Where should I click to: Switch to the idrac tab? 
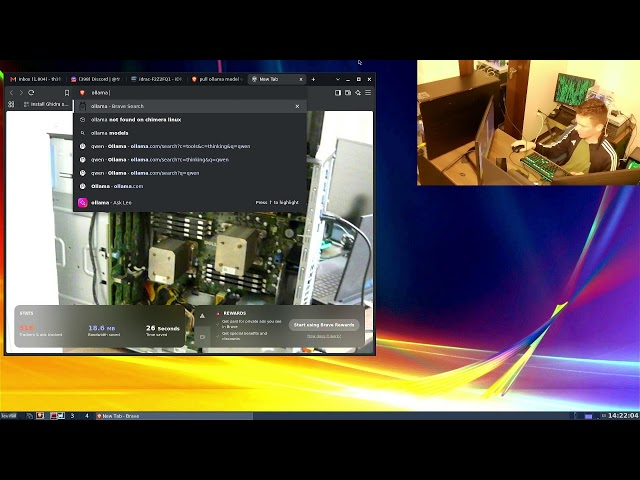[x=156, y=79]
